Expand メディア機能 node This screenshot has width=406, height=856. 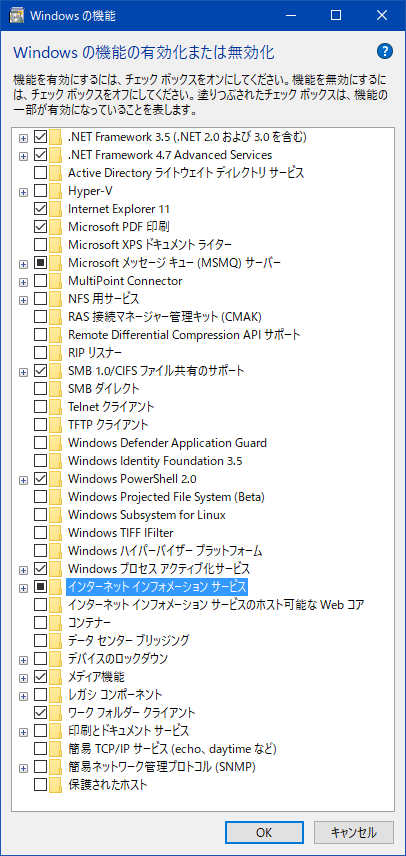click(x=23, y=679)
